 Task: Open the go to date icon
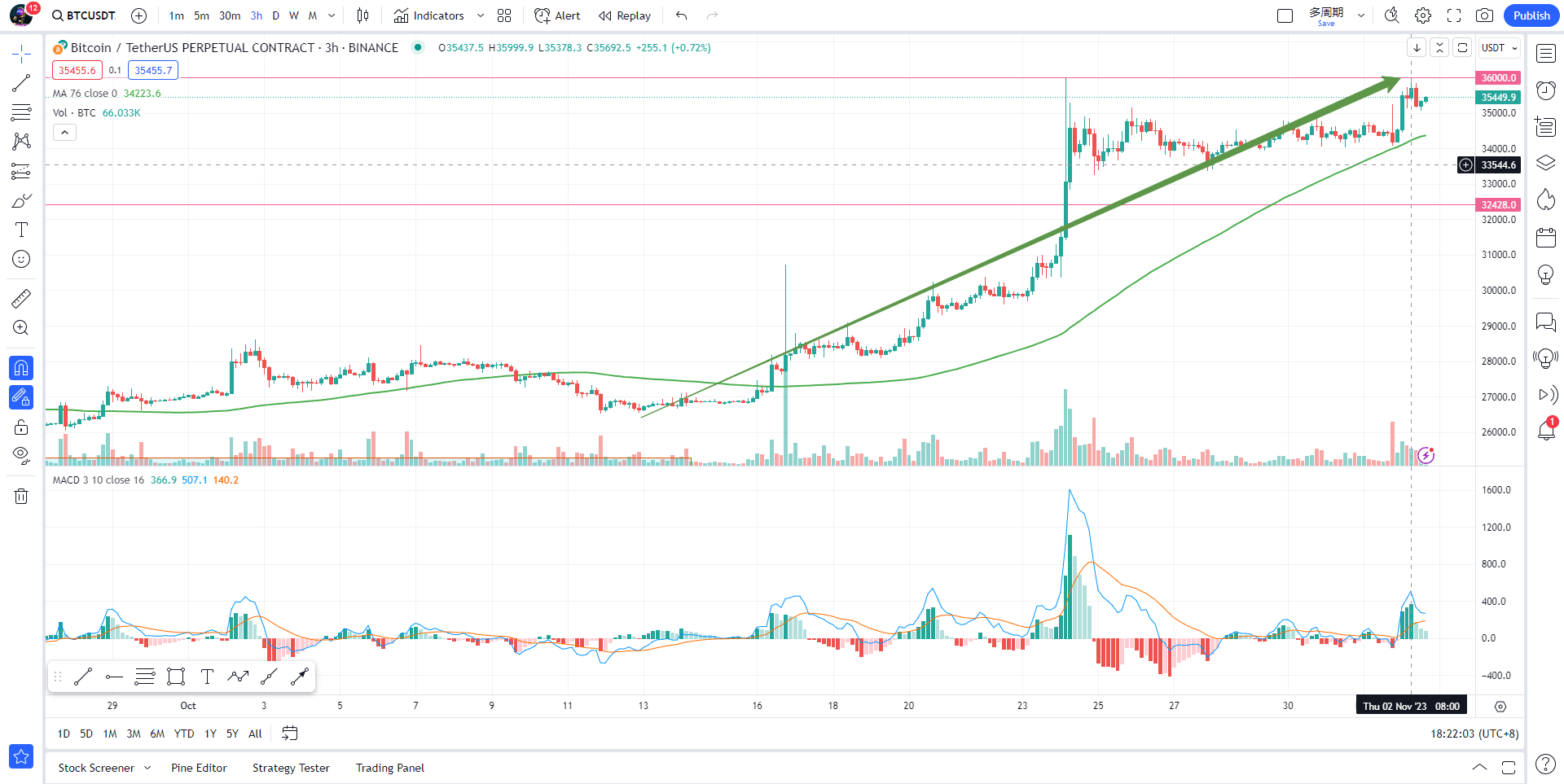tap(290, 734)
